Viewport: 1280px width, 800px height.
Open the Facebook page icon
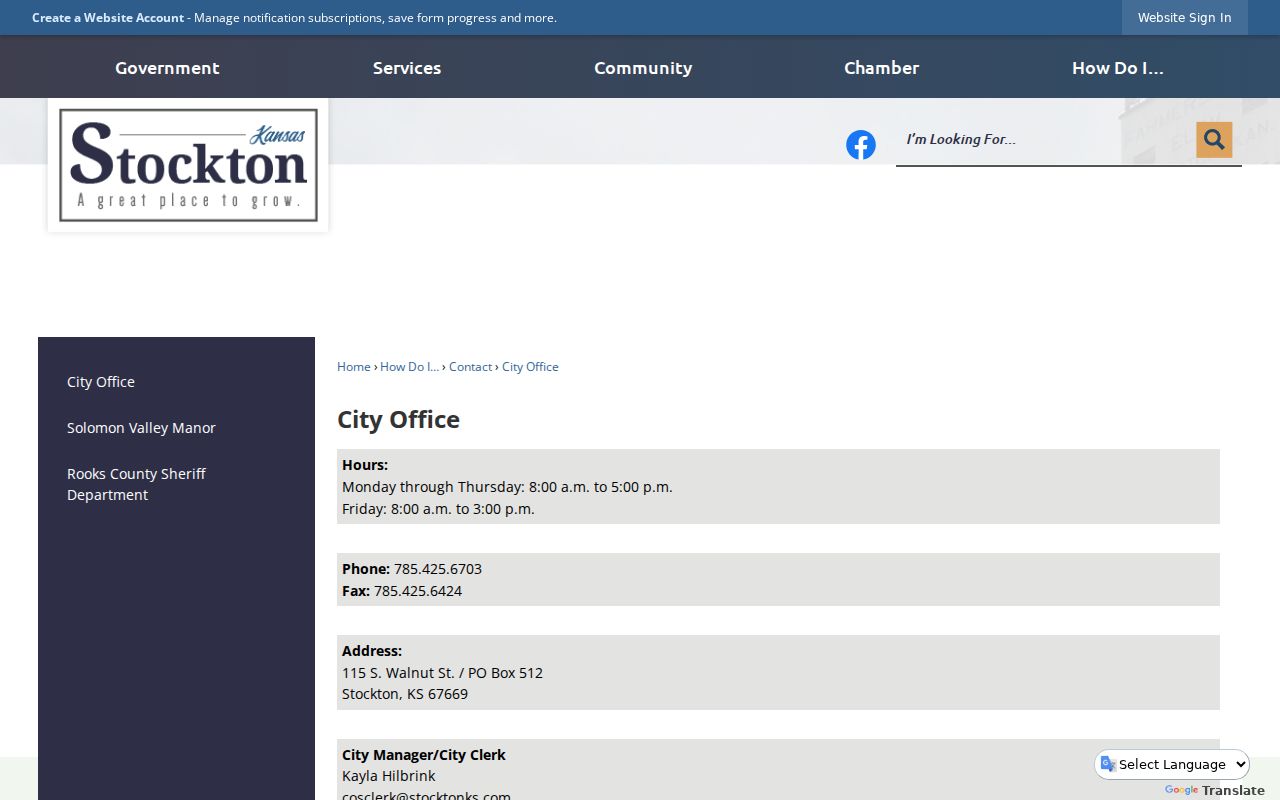point(861,145)
